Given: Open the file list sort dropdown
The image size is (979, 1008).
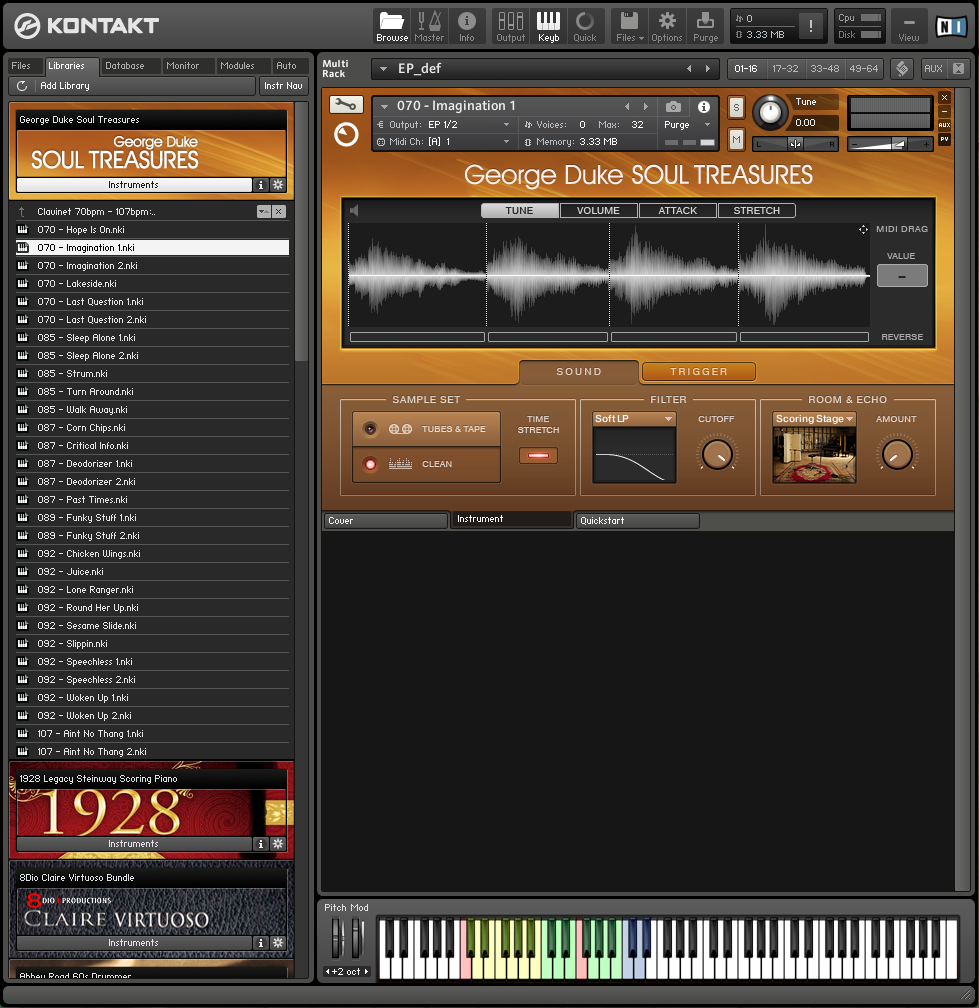Looking at the screenshot, I should pyautogui.click(x=264, y=212).
